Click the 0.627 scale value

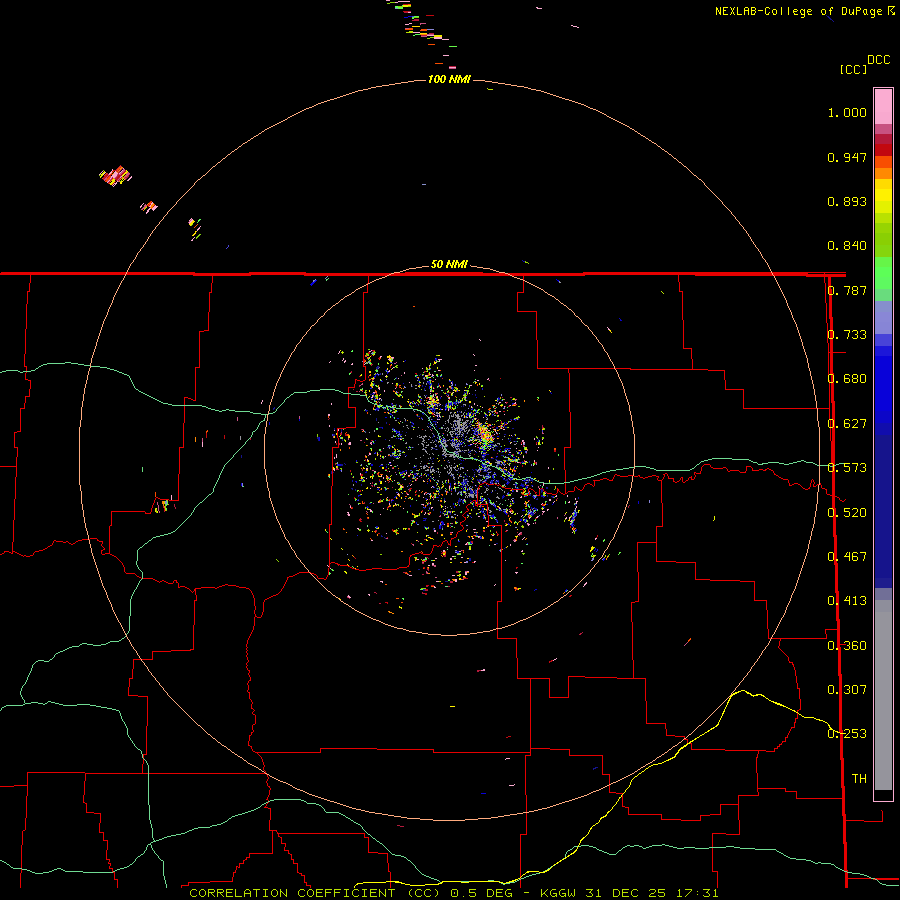(x=847, y=424)
